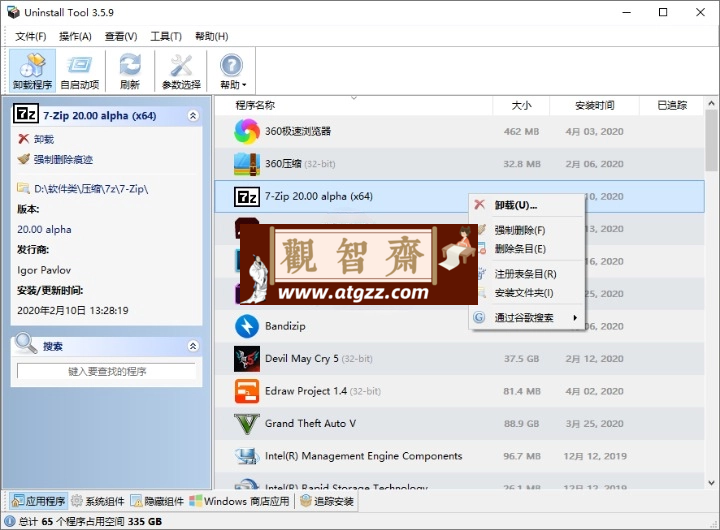Click the red X uninstall icon in context menu

pos(479,204)
